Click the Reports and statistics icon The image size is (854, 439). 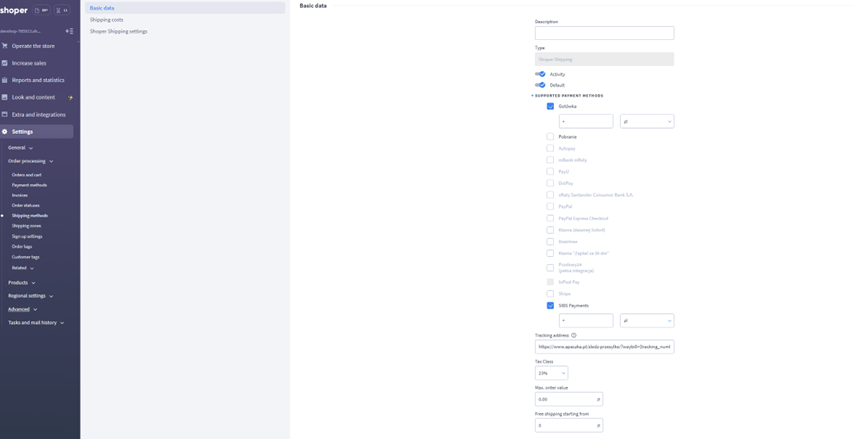pos(5,80)
